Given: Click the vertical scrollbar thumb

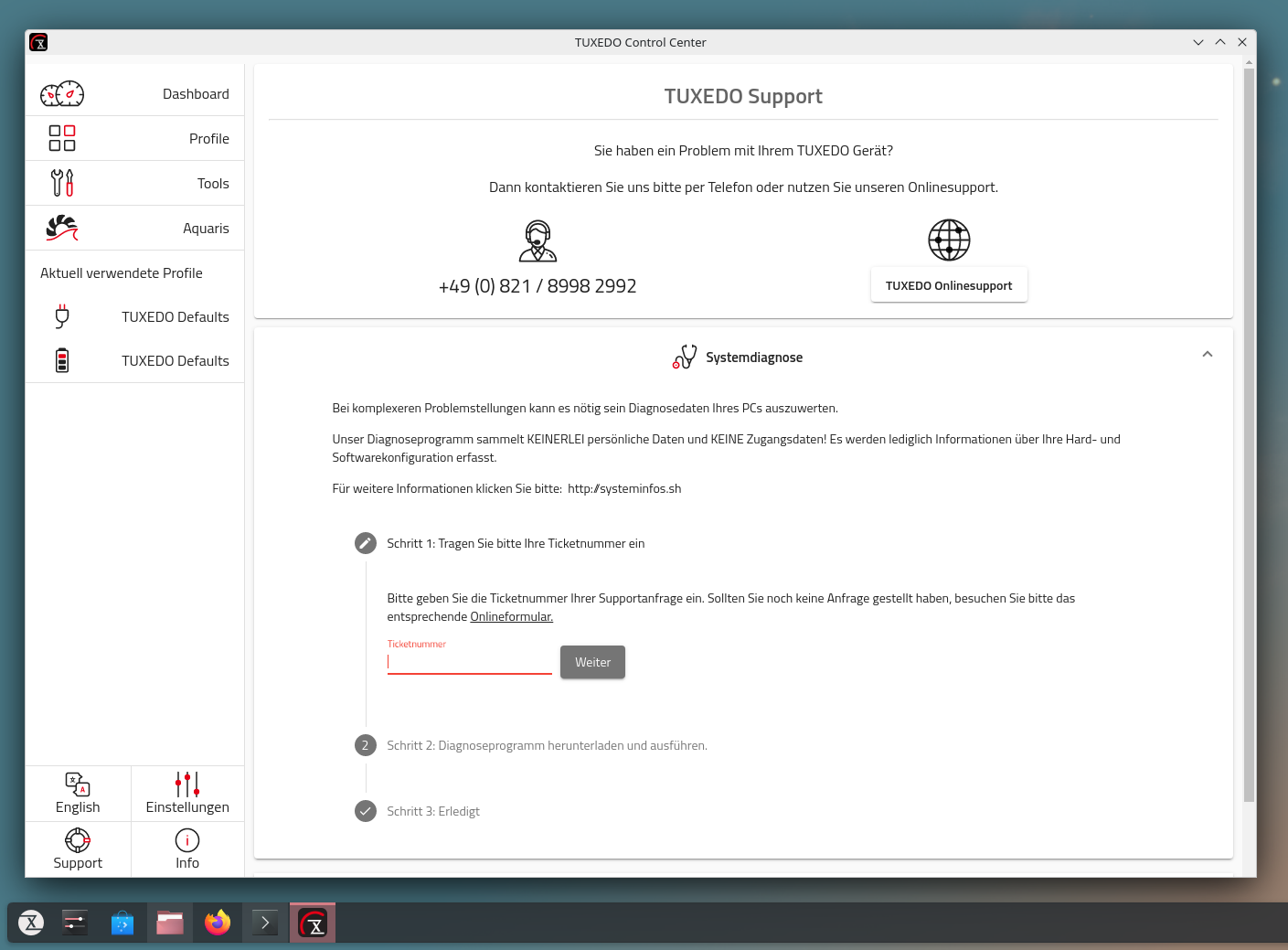Looking at the screenshot, I should click(1249, 436).
